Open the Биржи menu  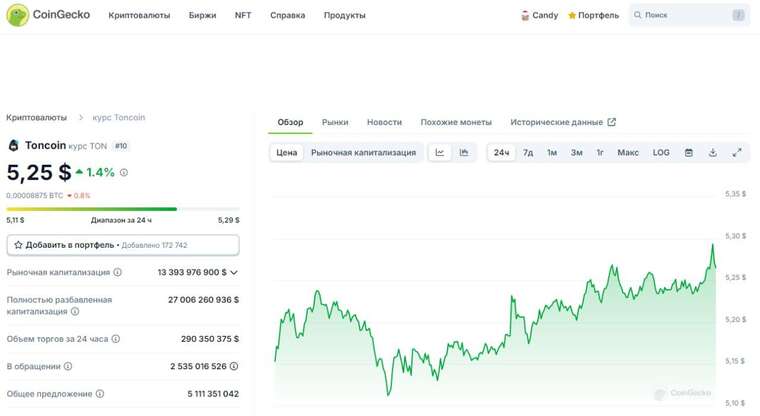tap(202, 16)
